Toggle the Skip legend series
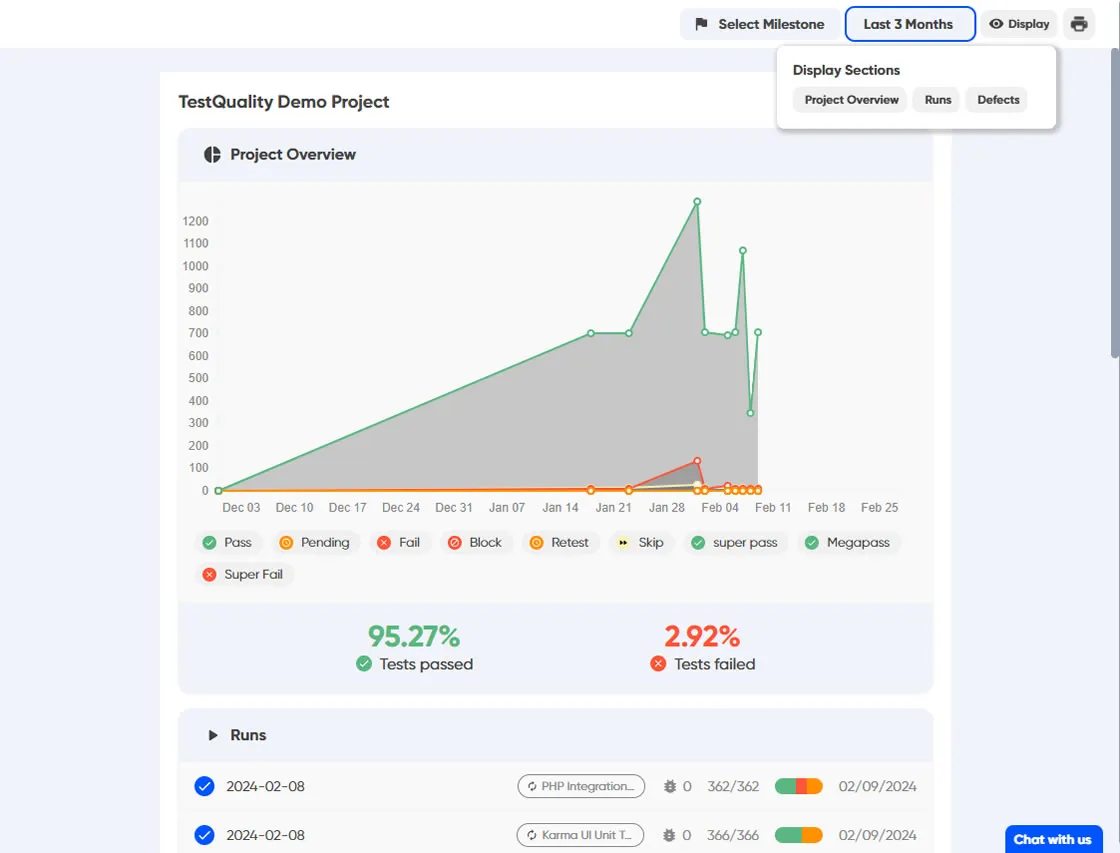Image resolution: width=1120 pixels, height=853 pixels. pos(641,543)
